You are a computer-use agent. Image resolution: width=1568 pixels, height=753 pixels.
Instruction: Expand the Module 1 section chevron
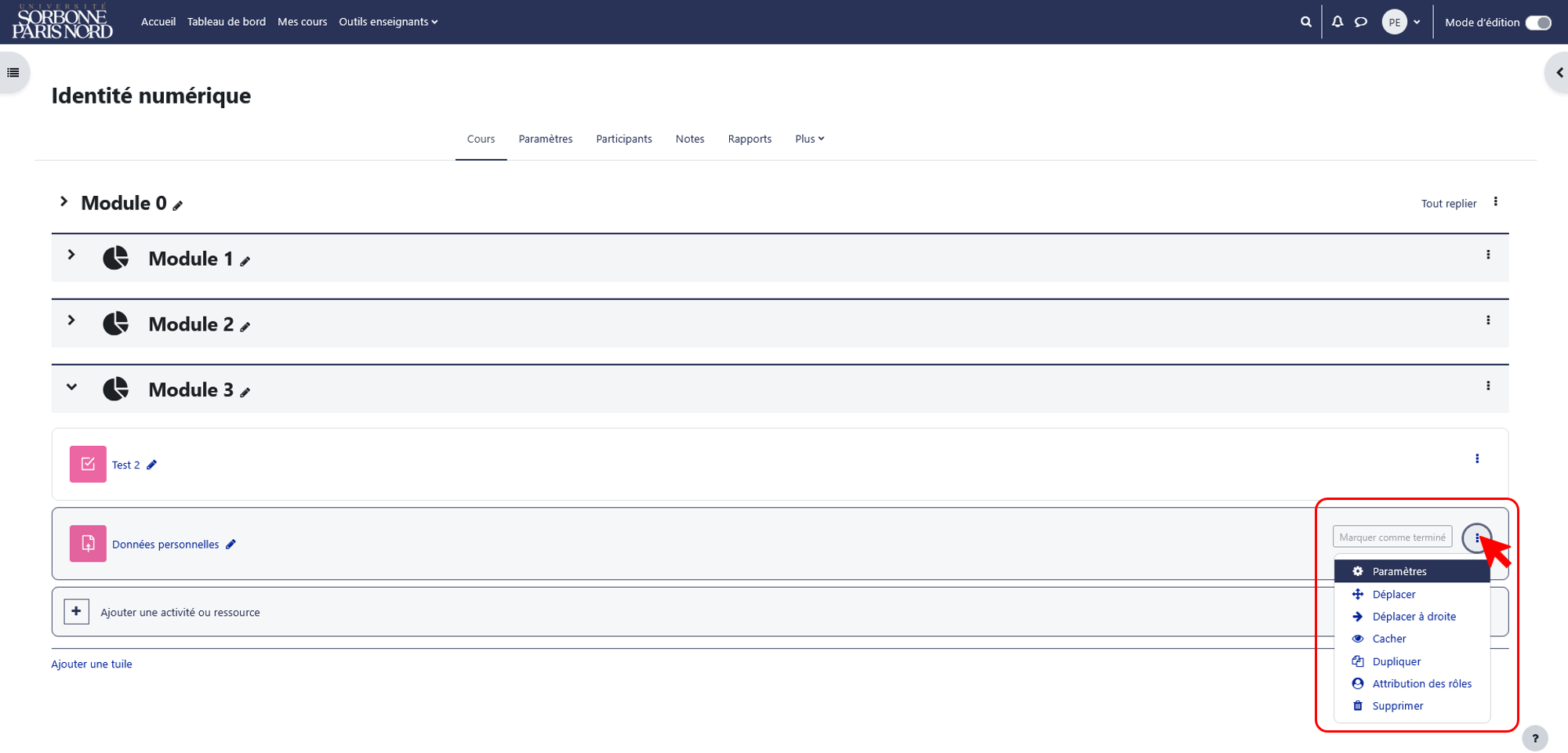[x=71, y=255]
